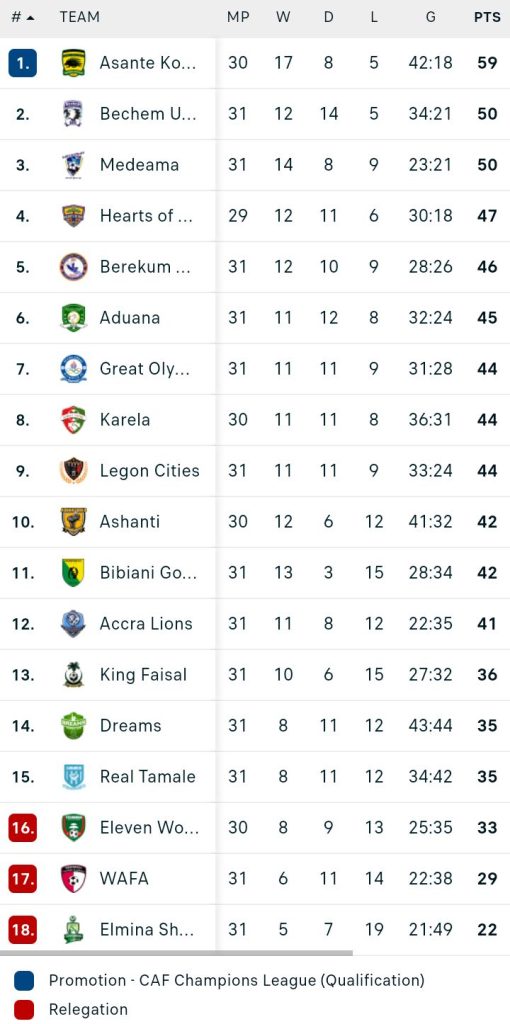Viewport: 510px width, 1024px height.
Task: Sort table by MP column header
Action: tap(238, 18)
